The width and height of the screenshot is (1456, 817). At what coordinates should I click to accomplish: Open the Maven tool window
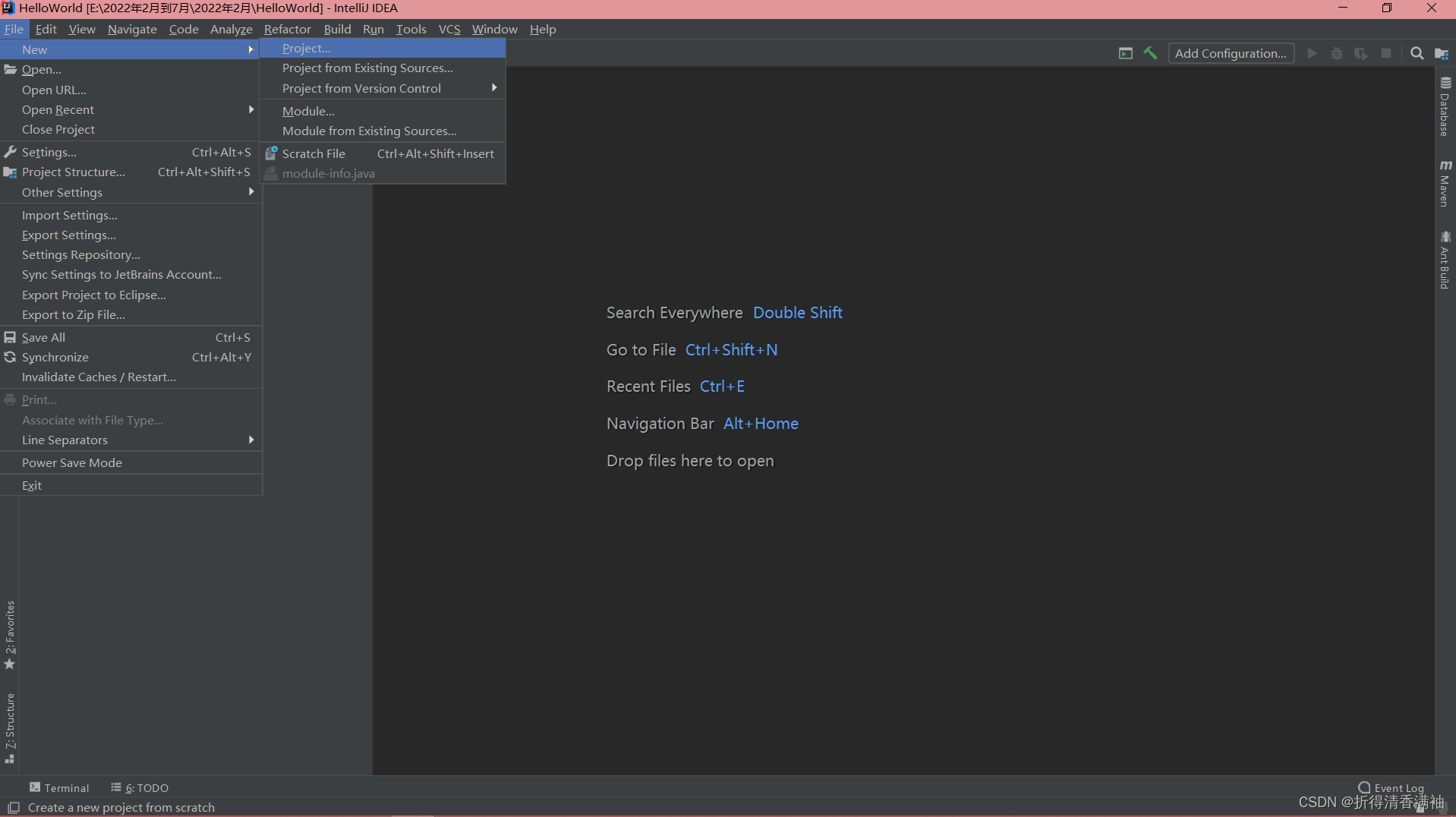click(x=1445, y=183)
